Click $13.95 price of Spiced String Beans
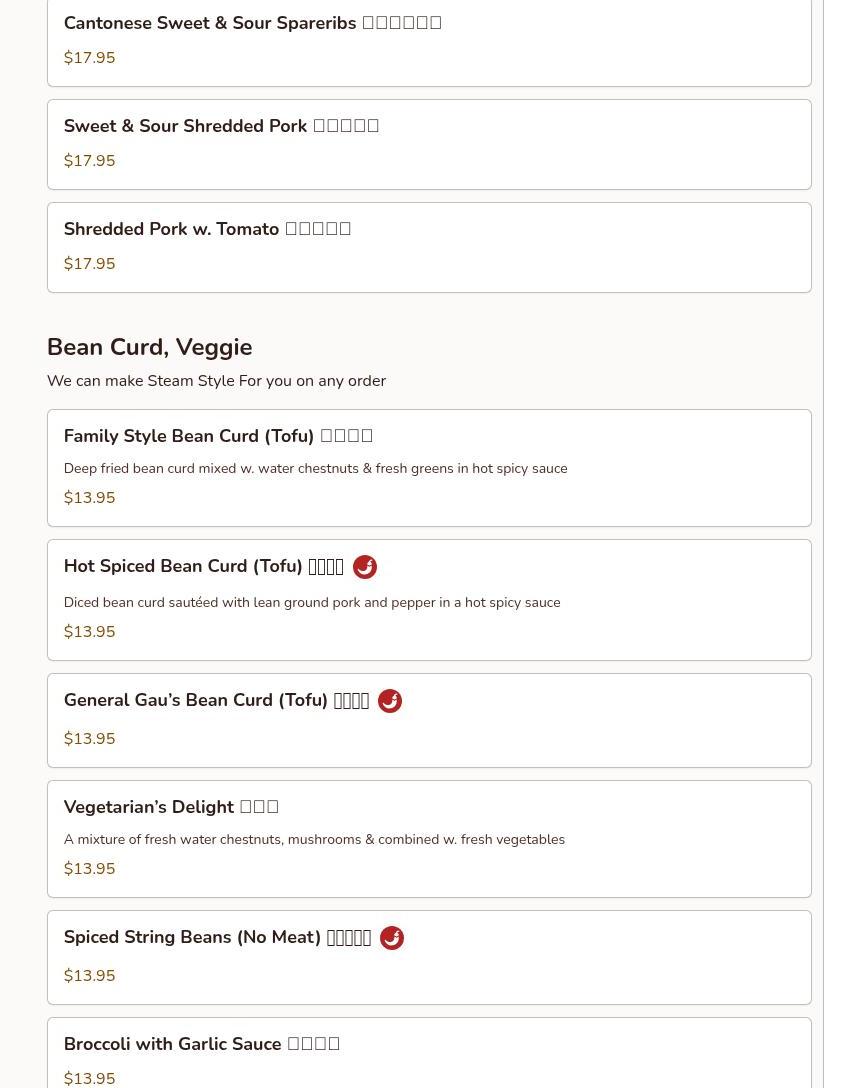 (89, 976)
